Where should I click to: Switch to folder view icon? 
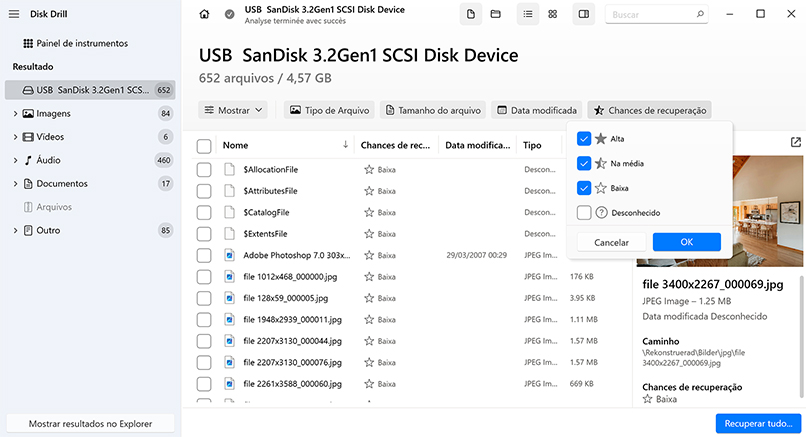[x=496, y=14]
